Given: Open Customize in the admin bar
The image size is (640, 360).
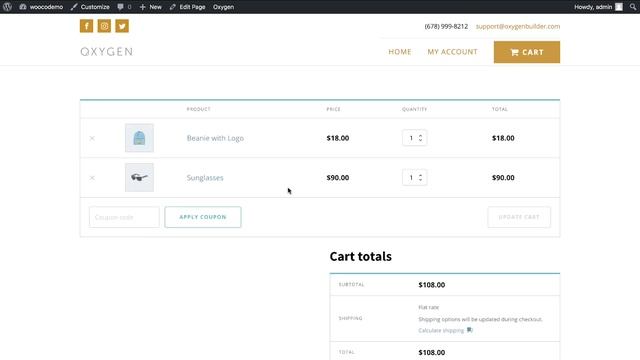Looking at the screenshot, I should pyautogui.click(x=90, y=7).
